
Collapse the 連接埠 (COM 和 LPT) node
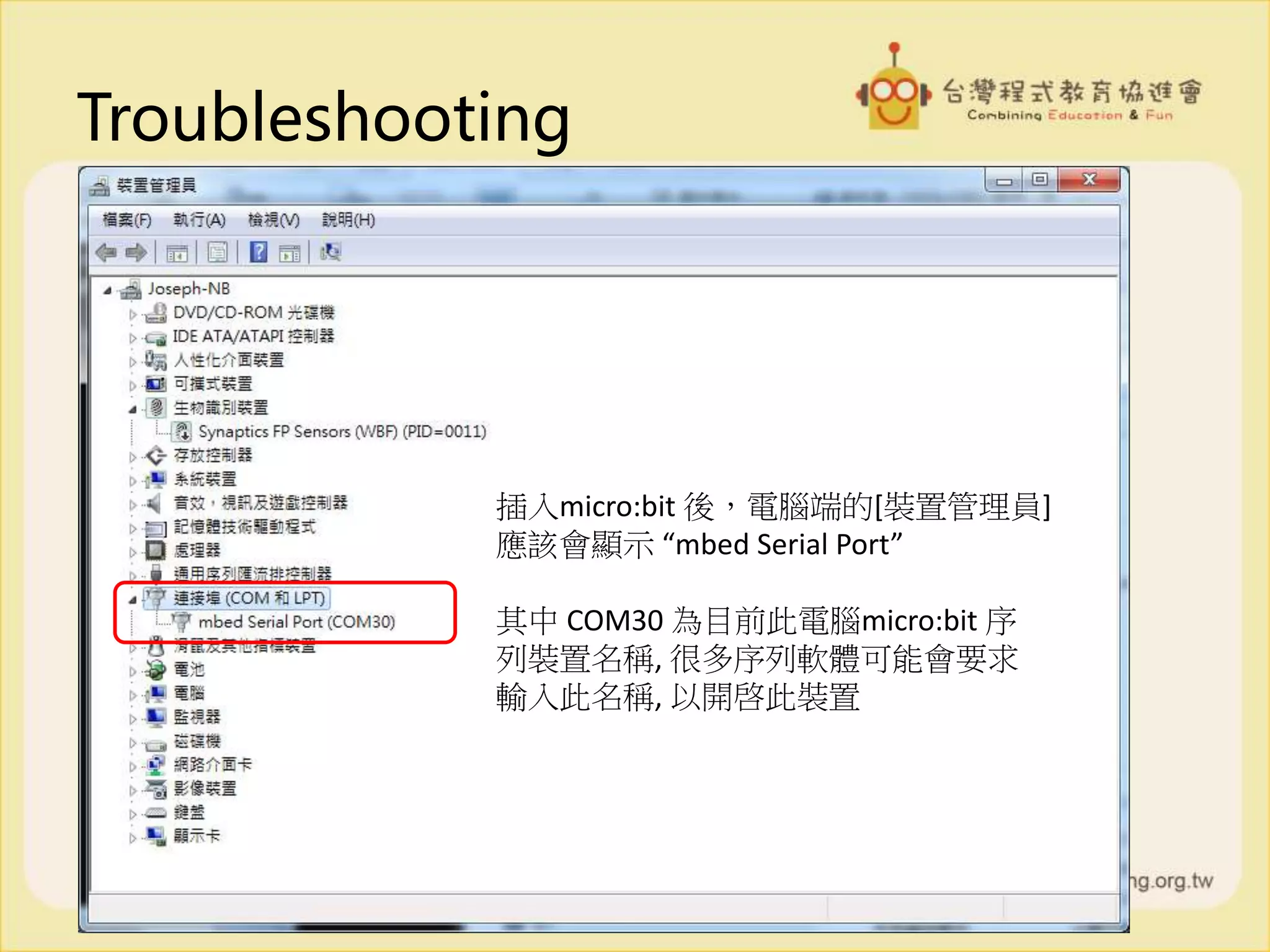[x=132, y=599]
